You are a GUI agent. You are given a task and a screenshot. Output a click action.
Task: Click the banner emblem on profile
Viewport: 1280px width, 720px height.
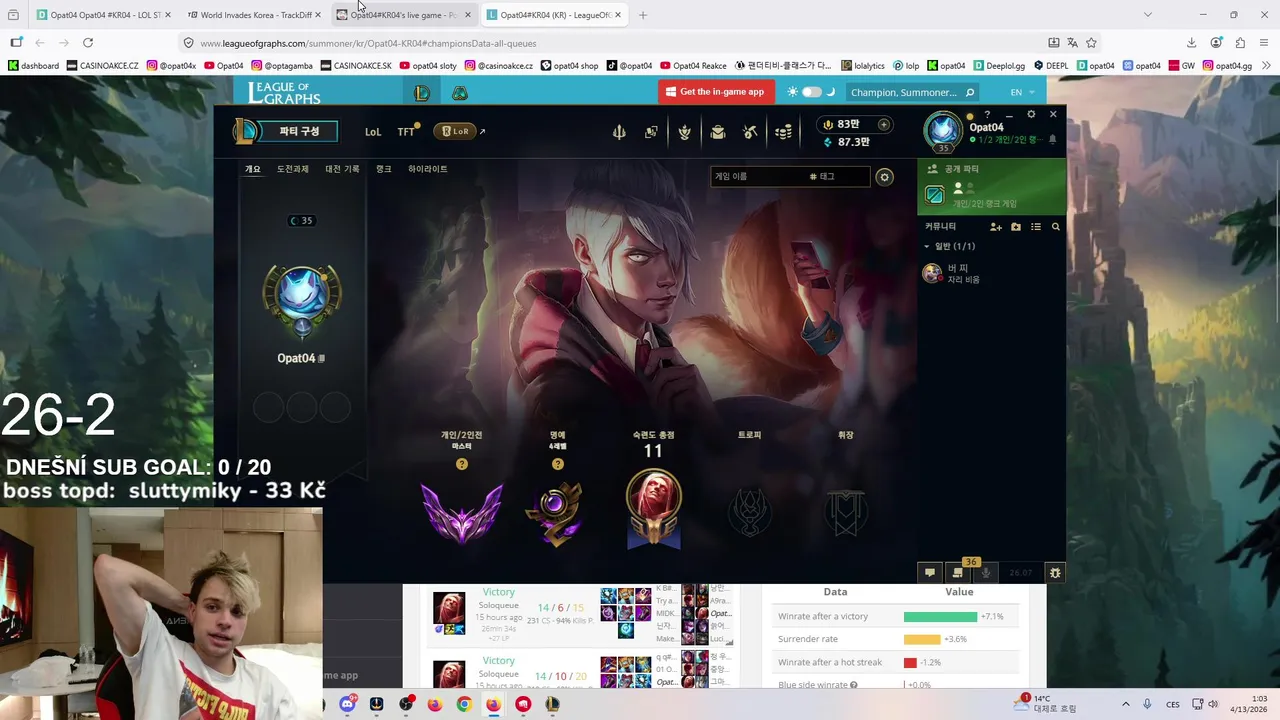pos(845,512)
